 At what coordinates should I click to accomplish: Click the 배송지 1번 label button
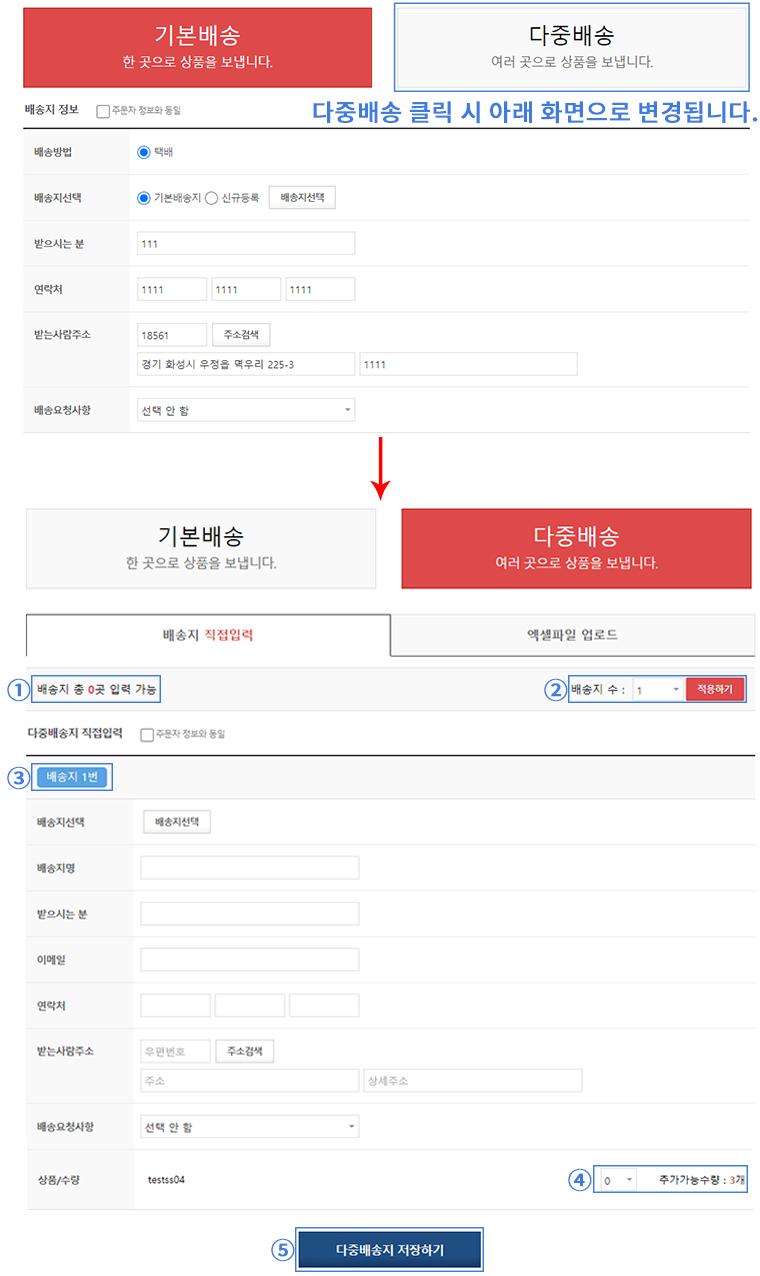[x=73, y=777]
